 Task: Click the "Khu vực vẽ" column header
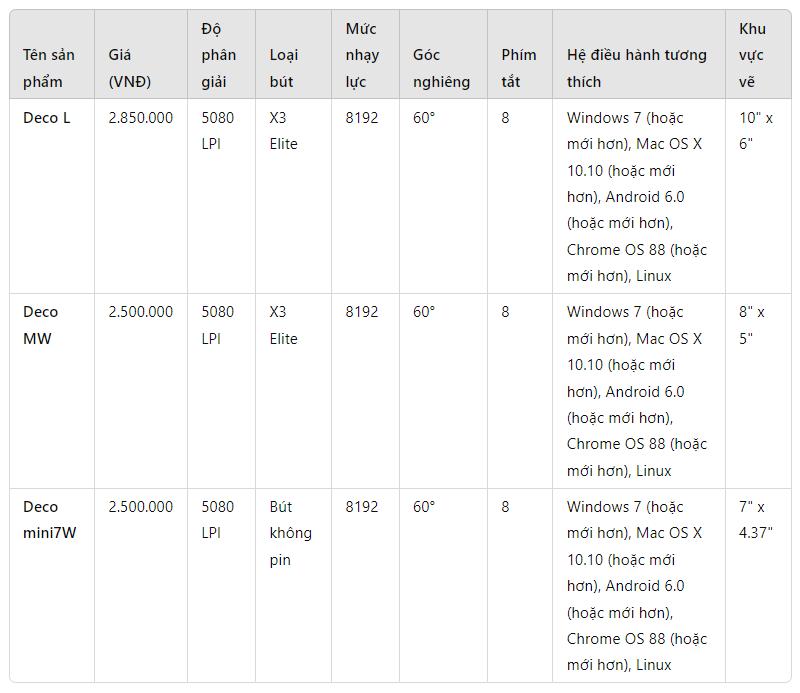(756, 55)
